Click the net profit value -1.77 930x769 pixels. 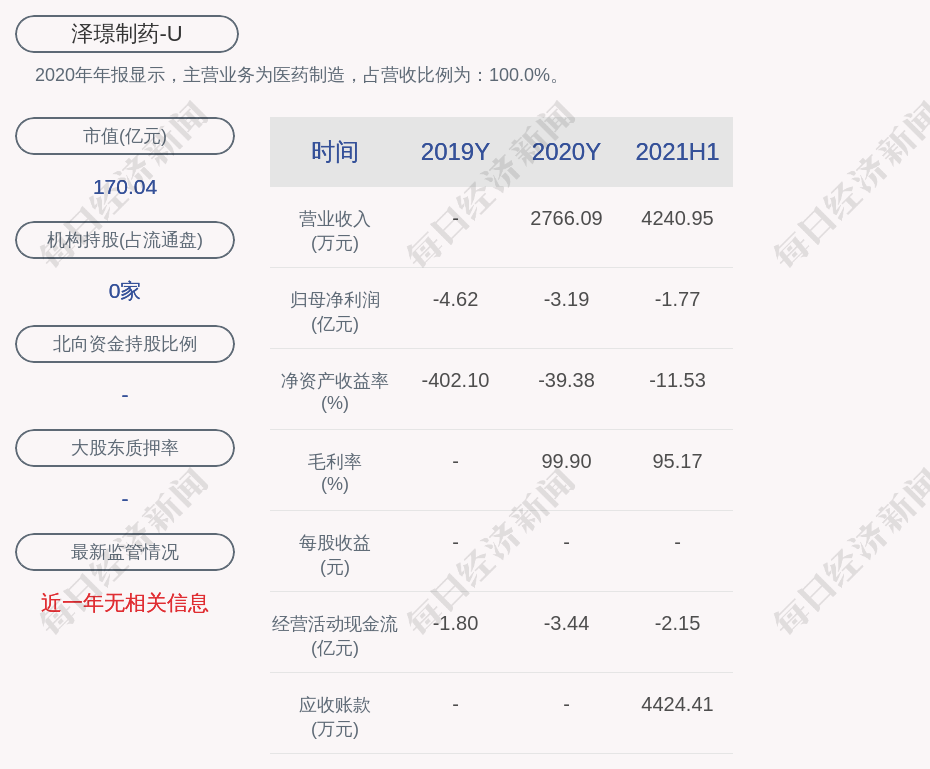coord(677,299)
